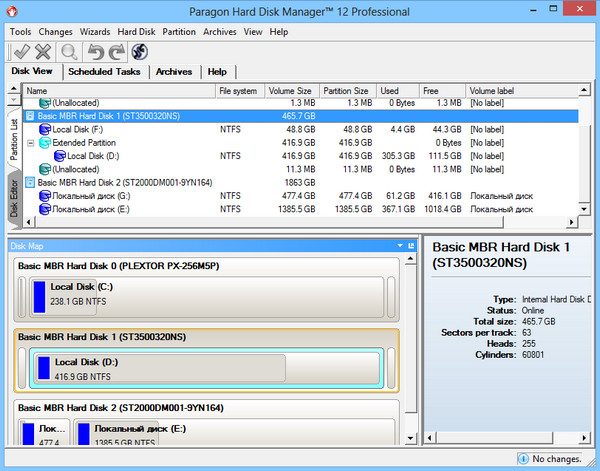Sort by Volume label column header
Viewport: 600px width, 471px height.
(x=522, y=91)
